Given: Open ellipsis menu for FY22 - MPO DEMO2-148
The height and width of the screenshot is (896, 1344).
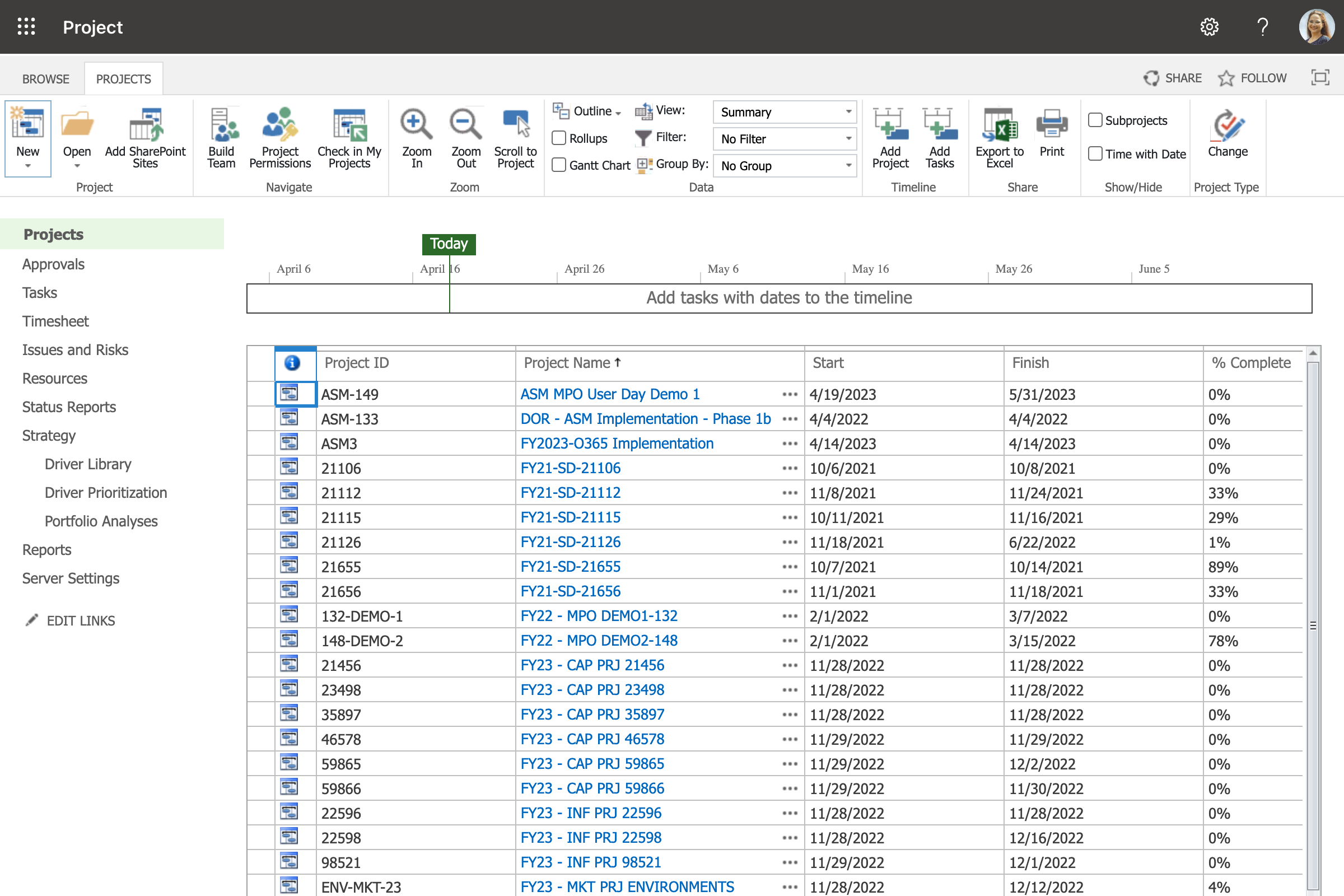Looking at the screenshot, I should click(790, 641).
